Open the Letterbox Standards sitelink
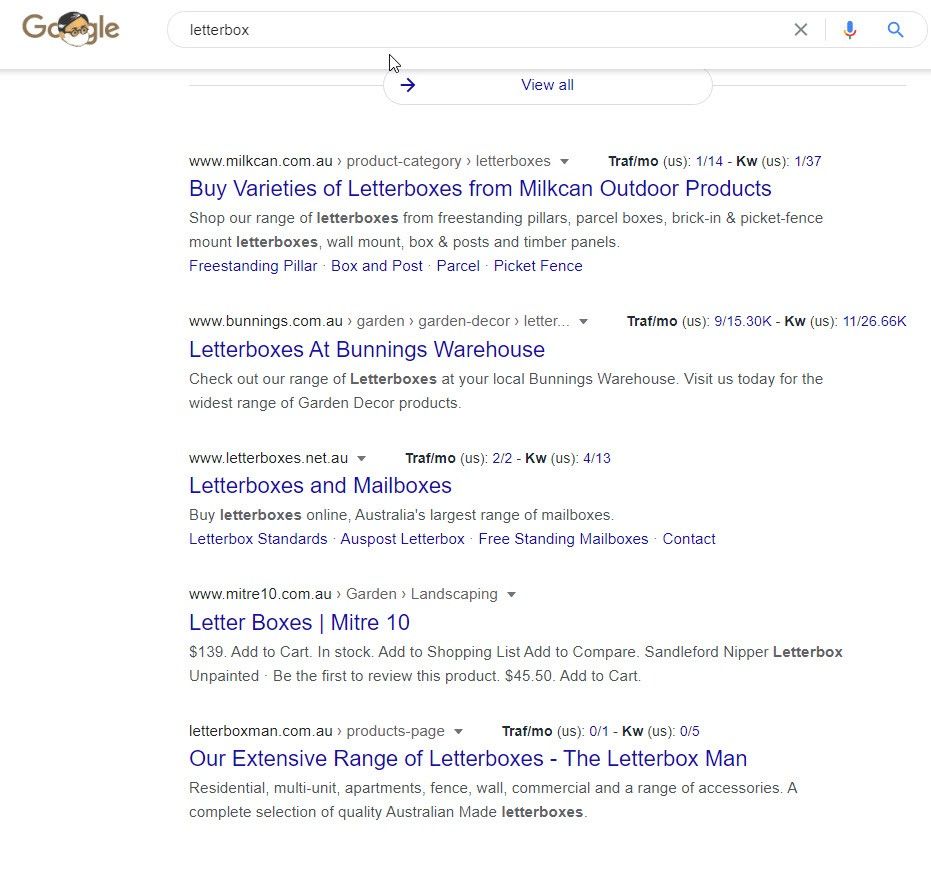Screen dimensions: 931x869 258,539
